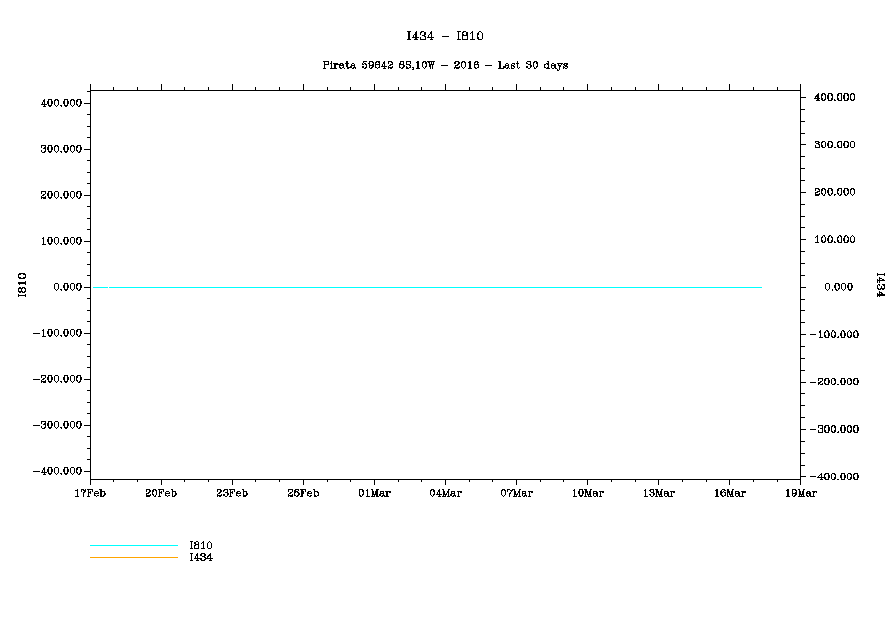Image resolution: width=891 pixels, height=630 pixels.
Task: Select the 01Mar date tick label
Action: pos(374,493)
